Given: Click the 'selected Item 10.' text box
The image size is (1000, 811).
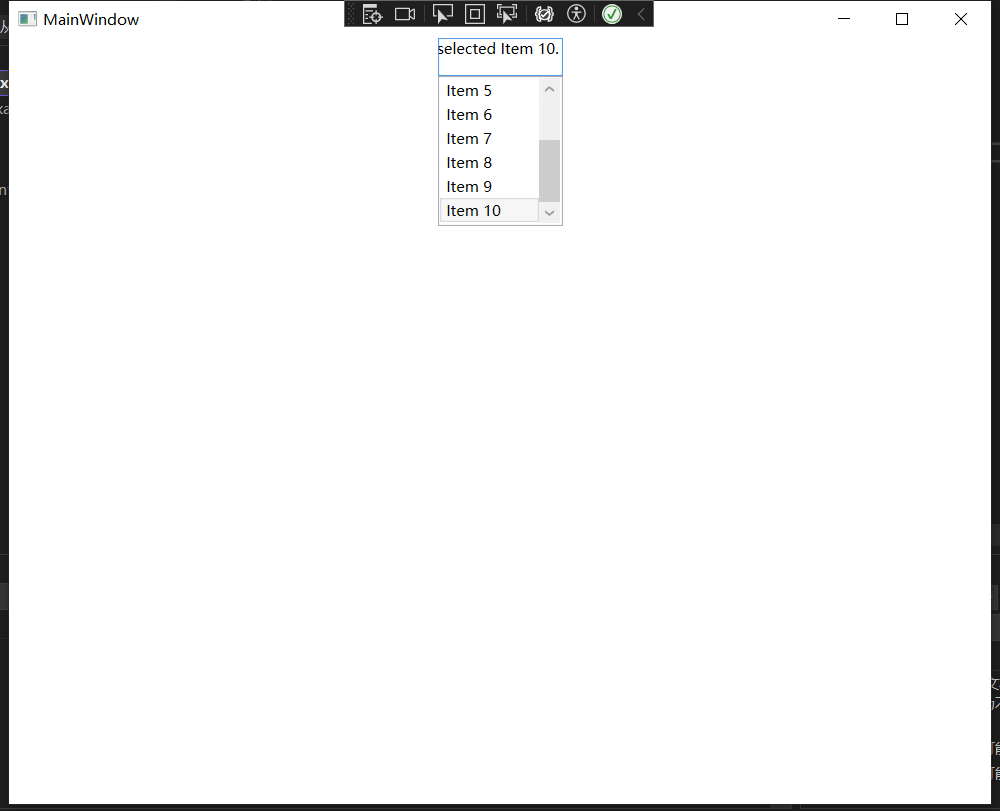Looking at the screenshot, I should coord(500,57).
